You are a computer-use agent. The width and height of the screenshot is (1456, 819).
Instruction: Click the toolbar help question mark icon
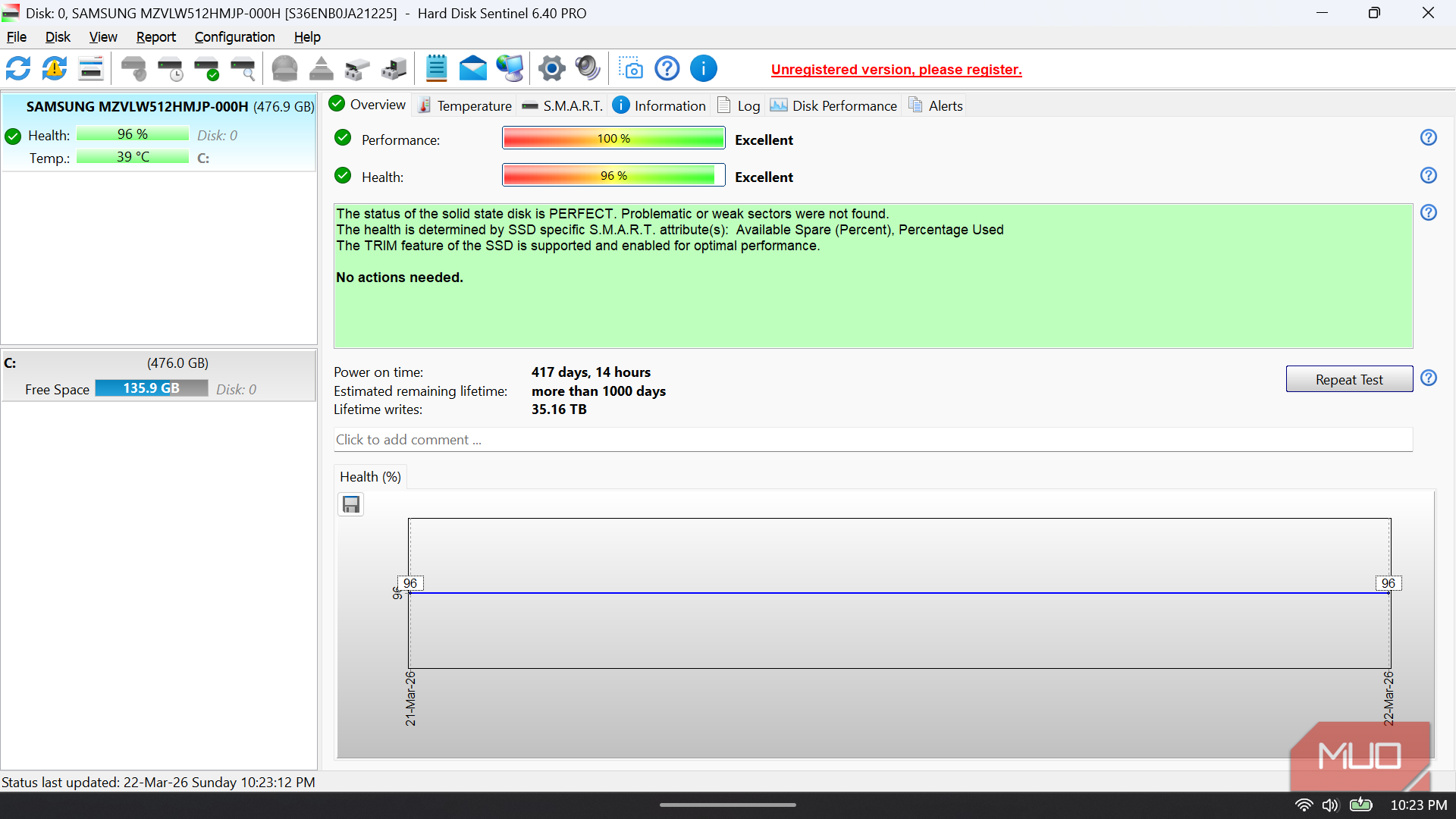(x=667, y=69)
